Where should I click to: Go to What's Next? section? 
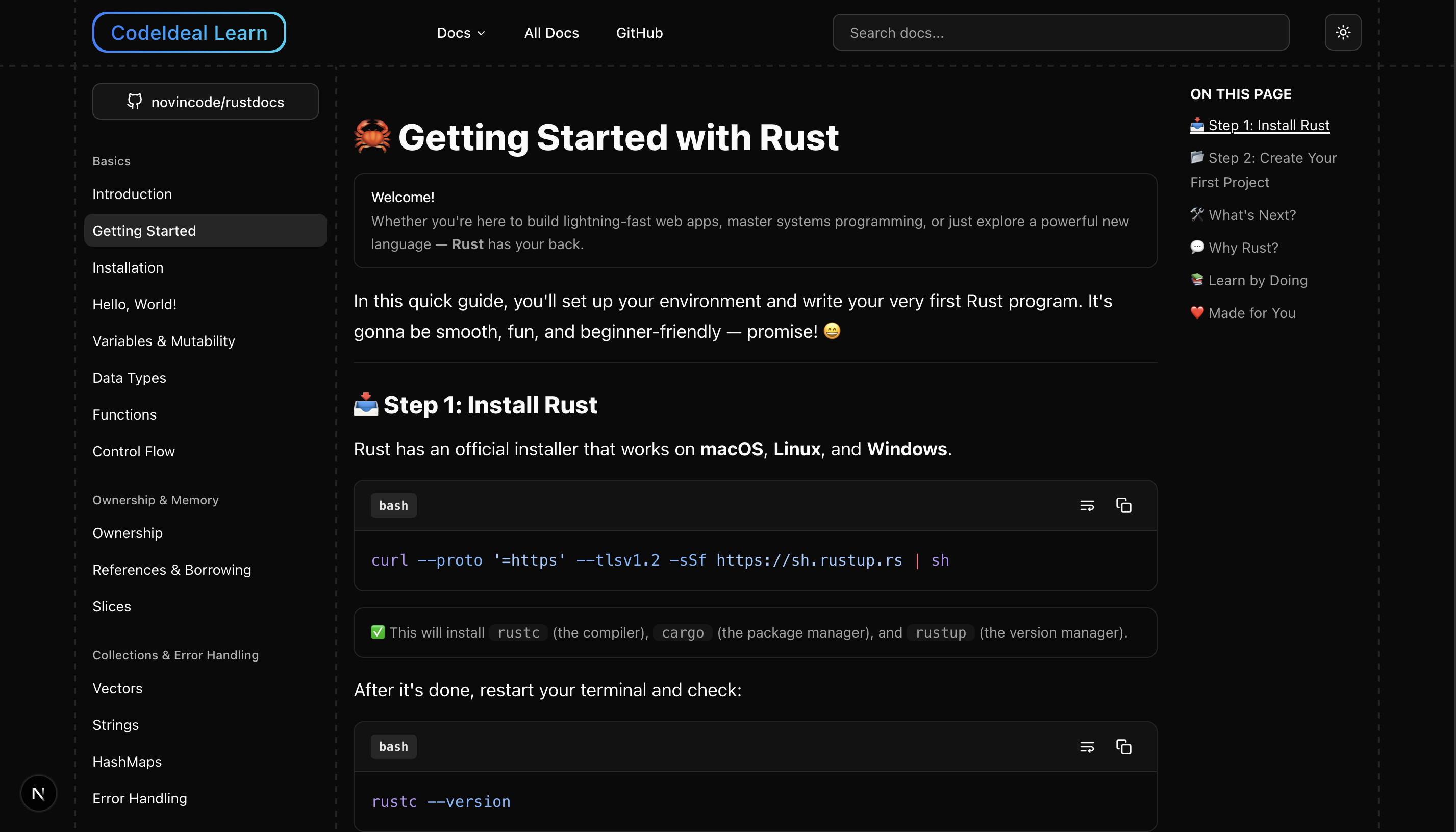pos(1251,215)
